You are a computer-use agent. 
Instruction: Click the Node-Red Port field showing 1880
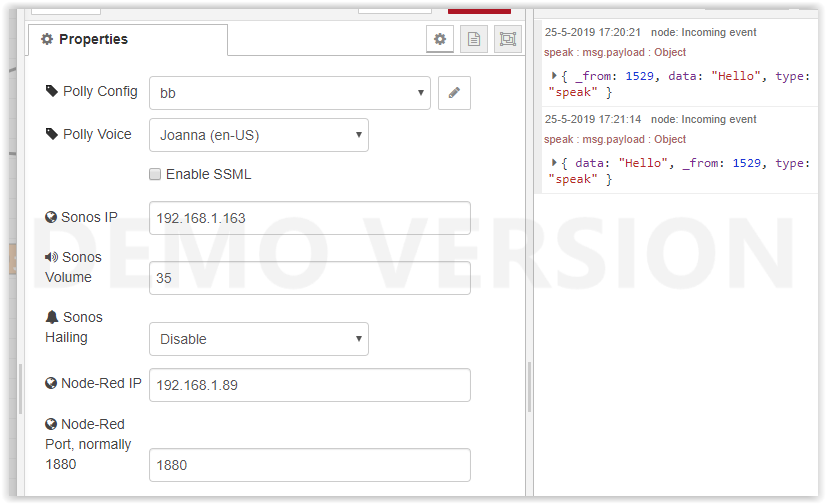pos(310,465)
